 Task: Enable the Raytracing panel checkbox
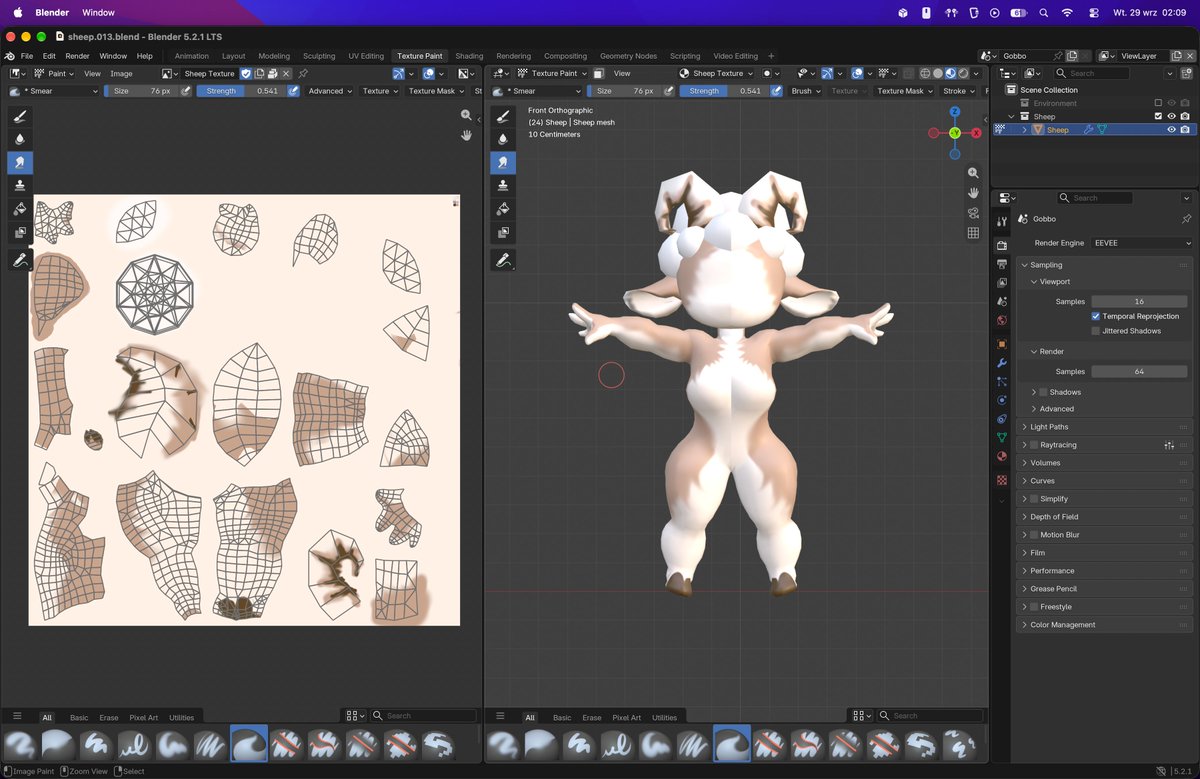click(x=1035, y=445)
